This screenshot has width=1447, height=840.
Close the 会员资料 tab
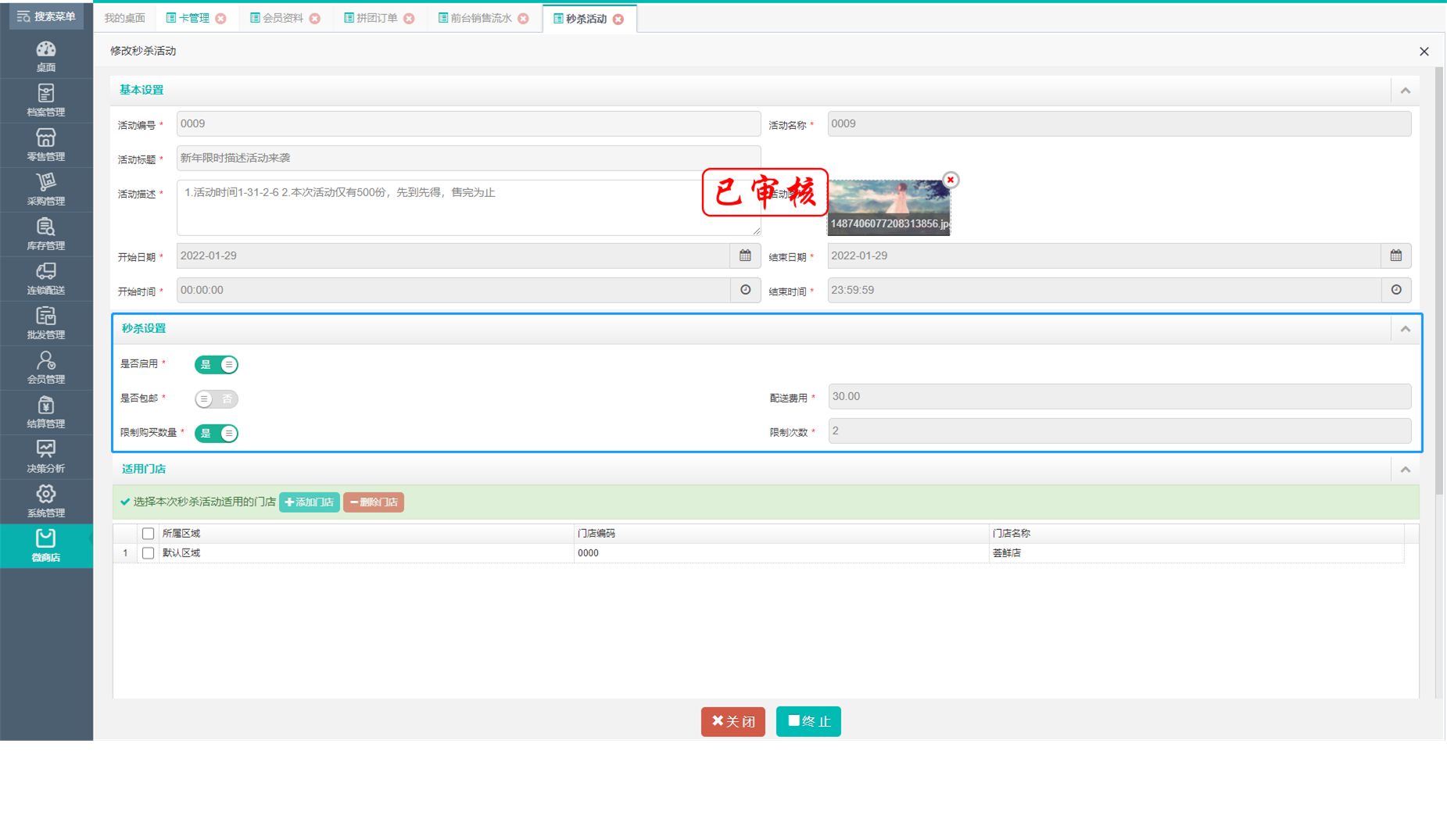click(x=315, y=19)
